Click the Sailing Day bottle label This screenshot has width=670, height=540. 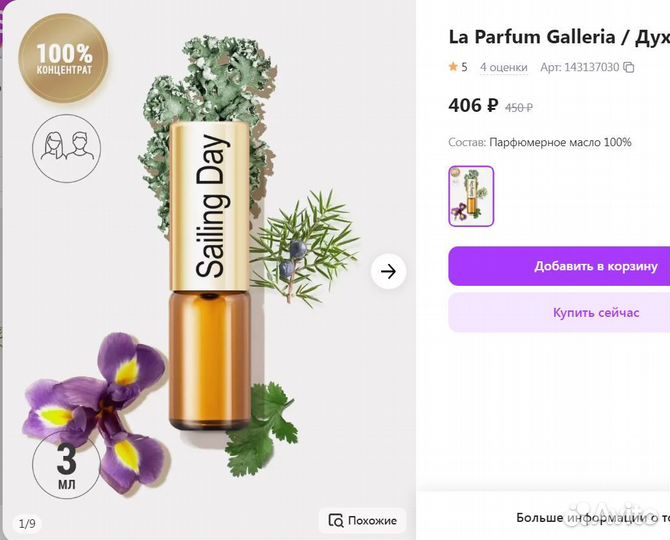click(x=211, y=205)
